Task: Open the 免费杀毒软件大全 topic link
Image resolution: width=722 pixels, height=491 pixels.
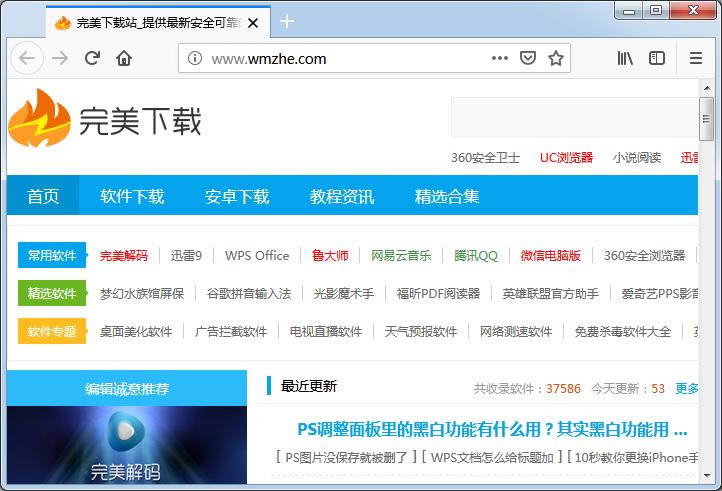Action: pos(623,331)
